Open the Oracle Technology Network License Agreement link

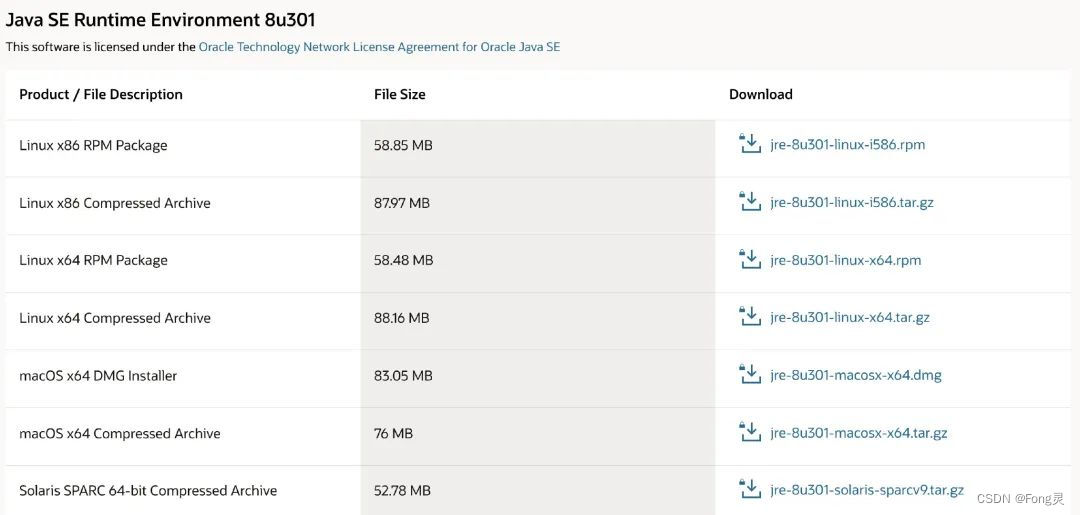pos(379,48)
